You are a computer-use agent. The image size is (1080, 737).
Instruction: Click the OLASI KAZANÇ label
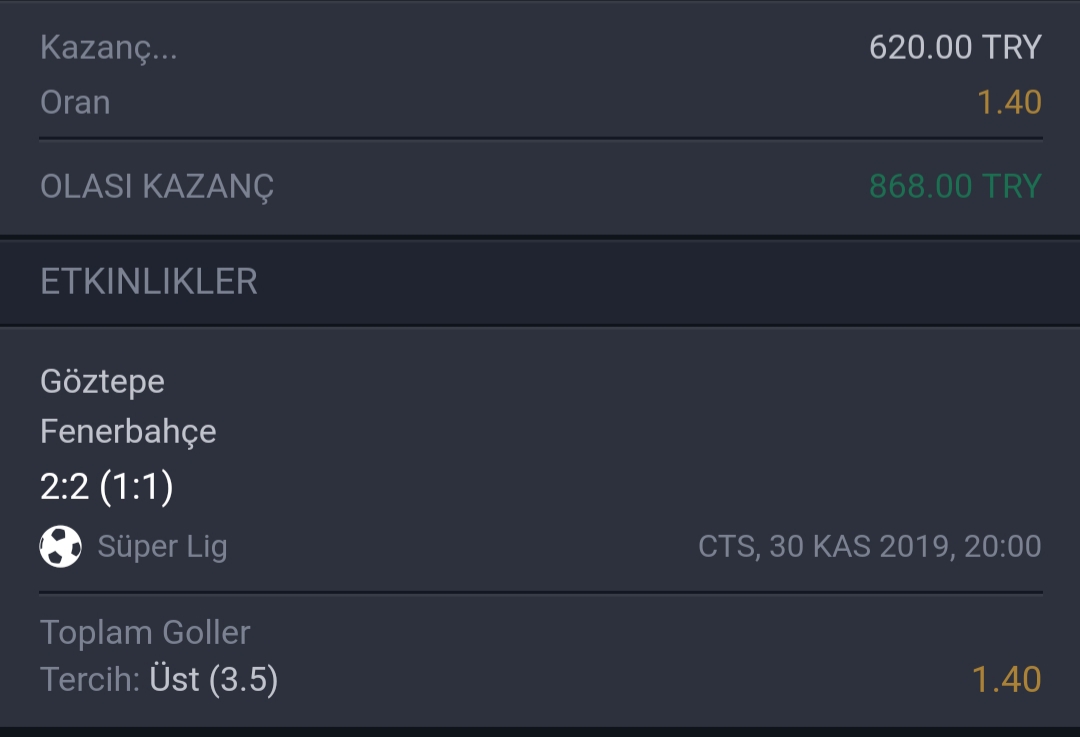[157, 187]
